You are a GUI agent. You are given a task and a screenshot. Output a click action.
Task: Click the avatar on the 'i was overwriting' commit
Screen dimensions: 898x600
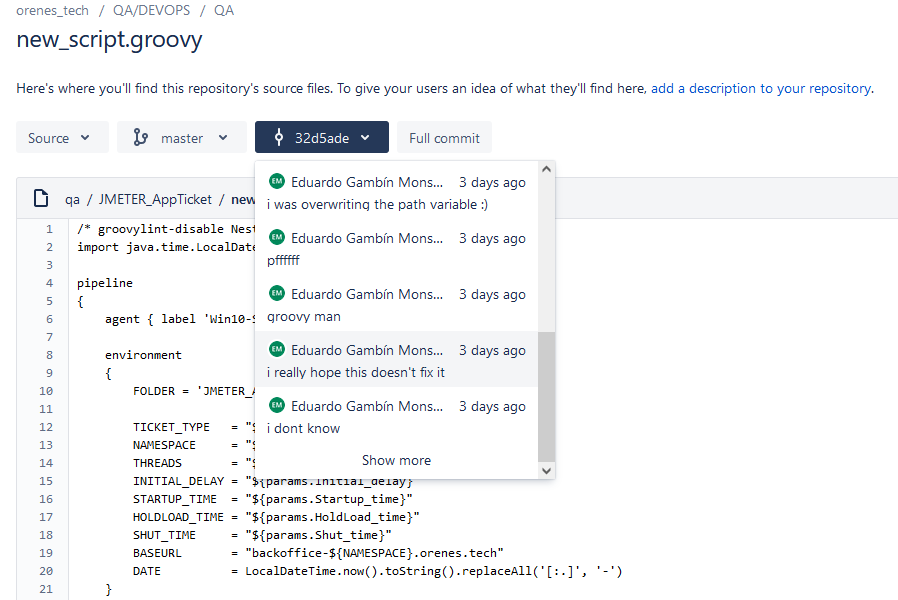point(277,181)
